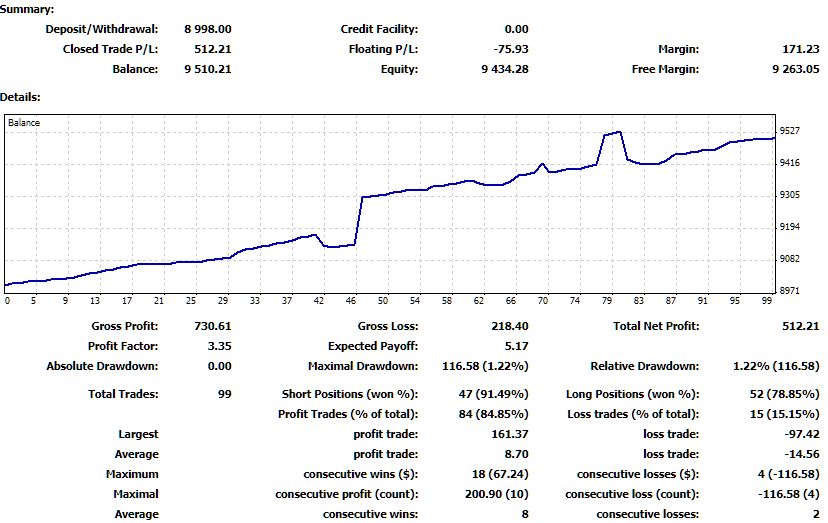
Task: Click the Equity value 9 434.28
Action: pyautogui.click(x=505, y=69)
